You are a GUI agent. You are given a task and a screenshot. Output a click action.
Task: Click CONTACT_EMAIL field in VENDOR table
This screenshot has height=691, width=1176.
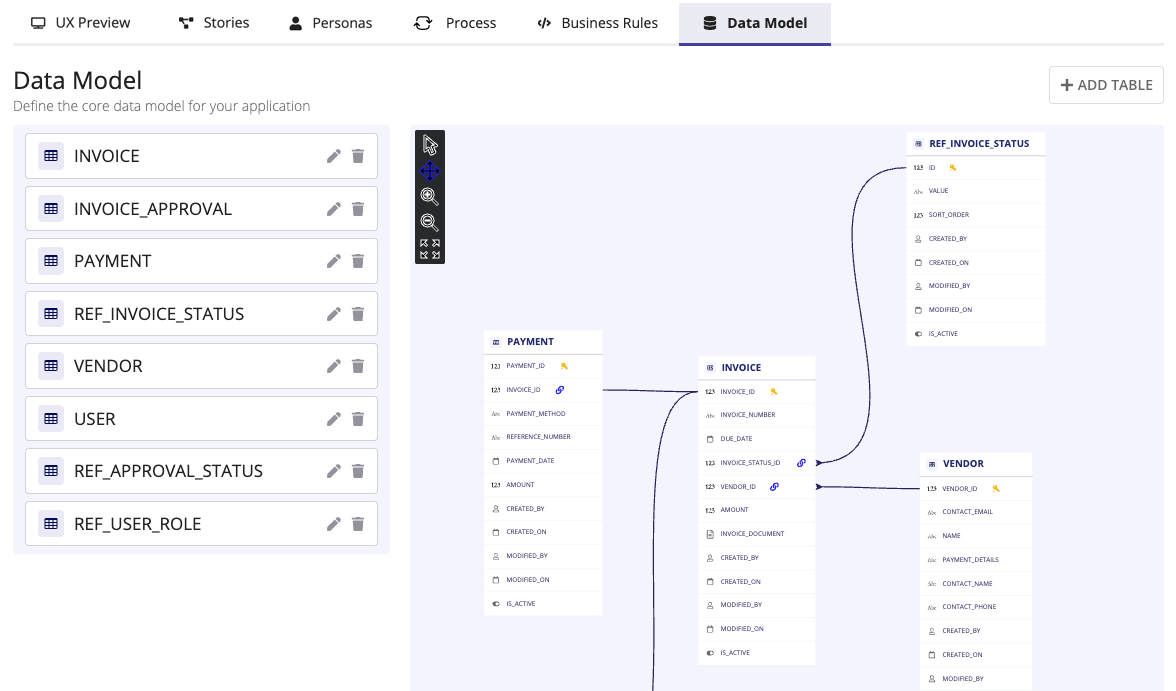(x=976, y=512)
